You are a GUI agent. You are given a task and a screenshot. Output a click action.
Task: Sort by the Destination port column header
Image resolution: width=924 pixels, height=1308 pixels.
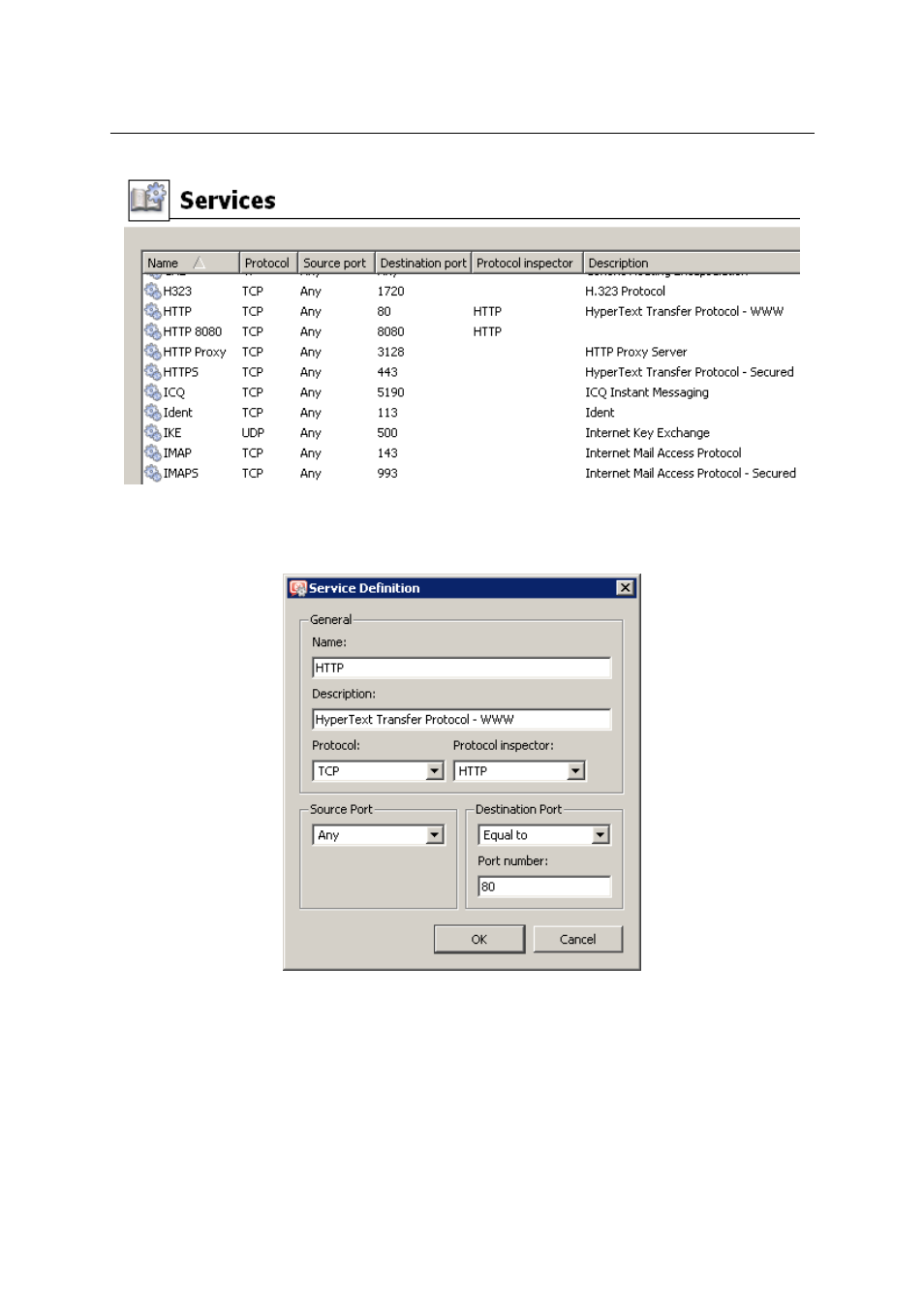point(423,263)
